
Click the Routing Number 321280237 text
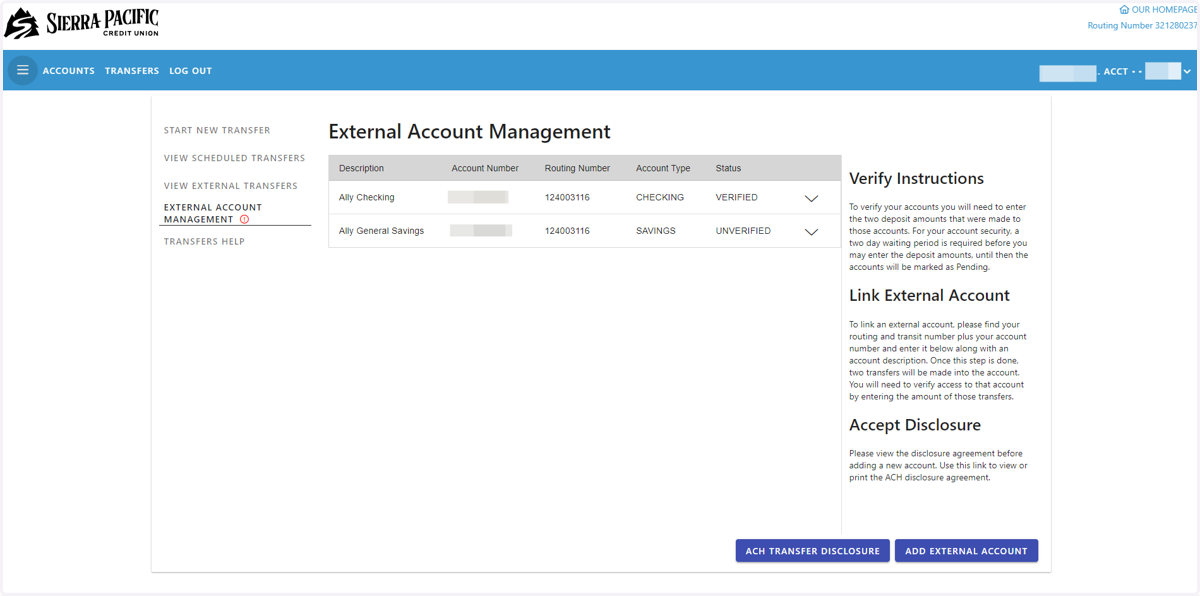tap(1142, 26)
